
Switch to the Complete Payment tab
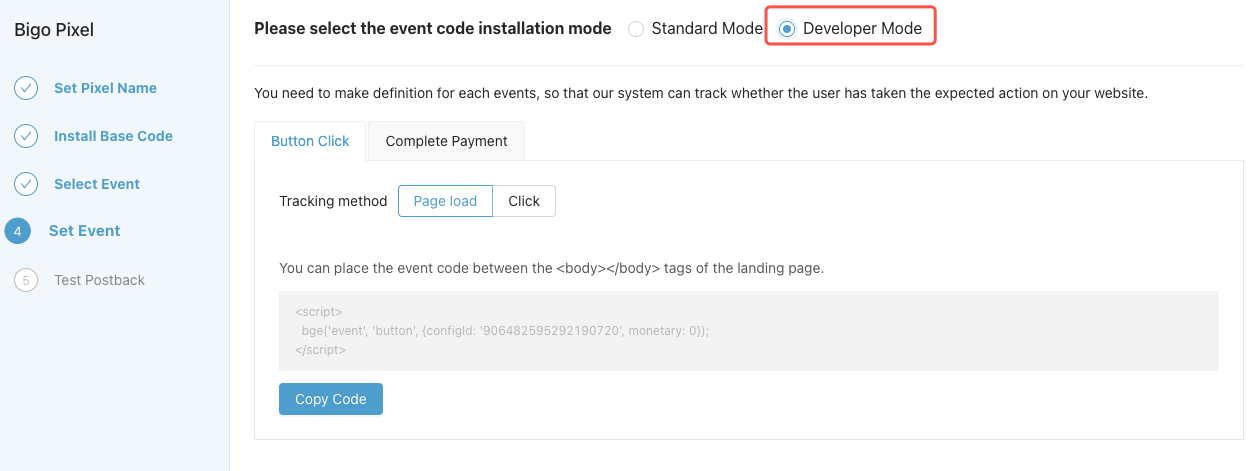click(x=446, y=141)
